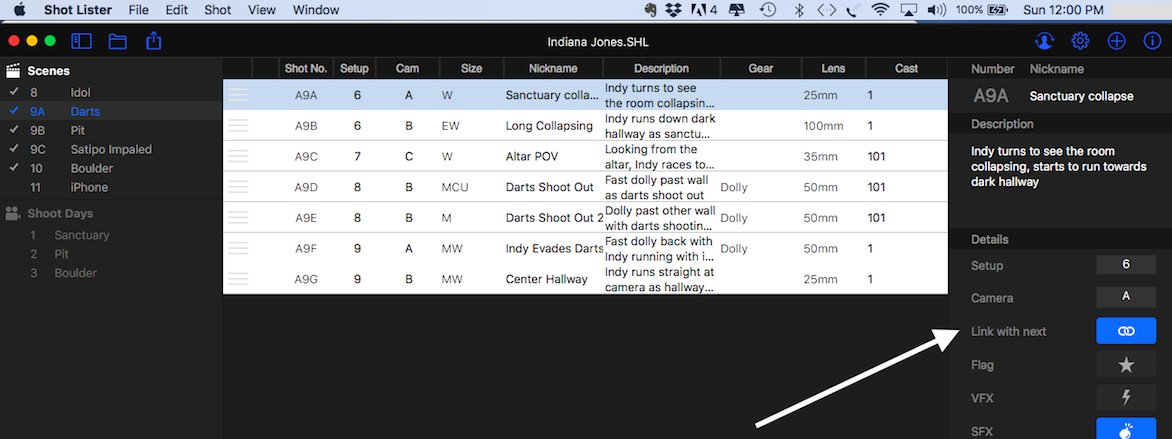Open the File menu

click(x=138, y=10)
